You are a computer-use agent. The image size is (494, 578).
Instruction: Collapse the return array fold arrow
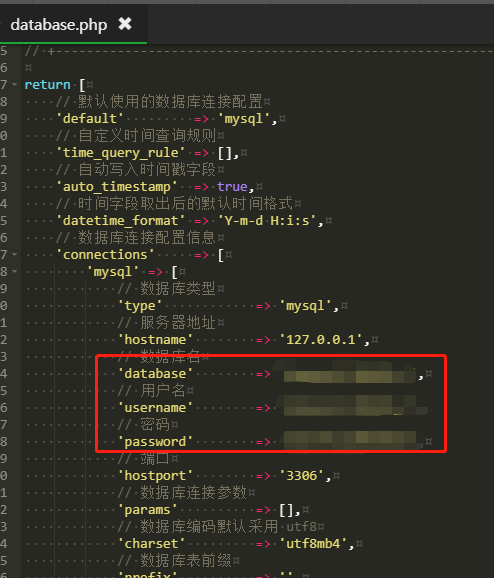pyautogui.click(x=14, y=85)
